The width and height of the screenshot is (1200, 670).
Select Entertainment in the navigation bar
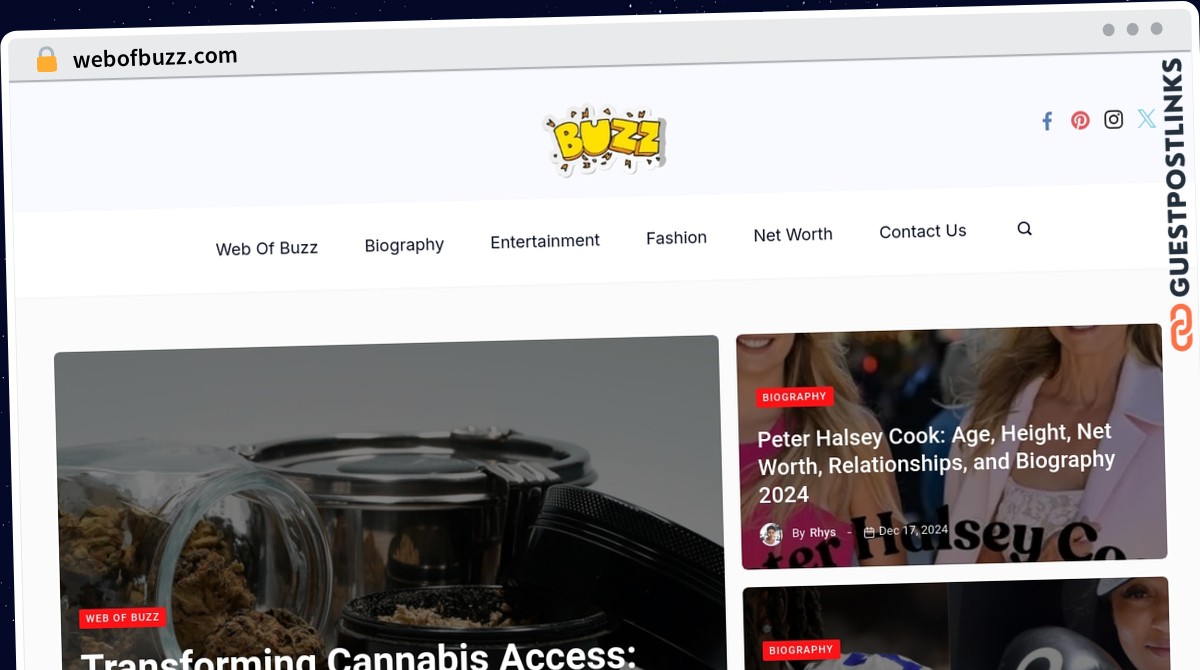(x=545, y=241)
